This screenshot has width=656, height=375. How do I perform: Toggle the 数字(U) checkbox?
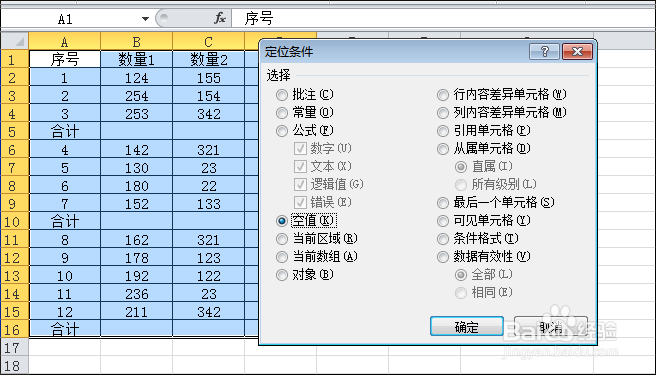click(x=323, y=149)
